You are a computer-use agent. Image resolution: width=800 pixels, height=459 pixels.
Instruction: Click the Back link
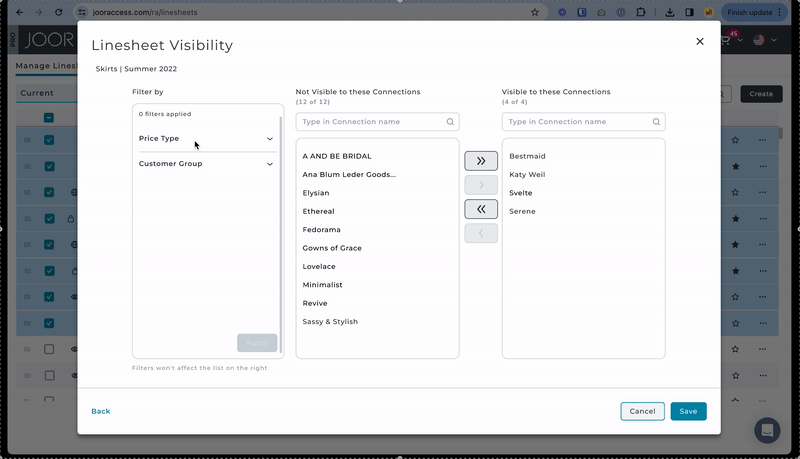point(101,411)
